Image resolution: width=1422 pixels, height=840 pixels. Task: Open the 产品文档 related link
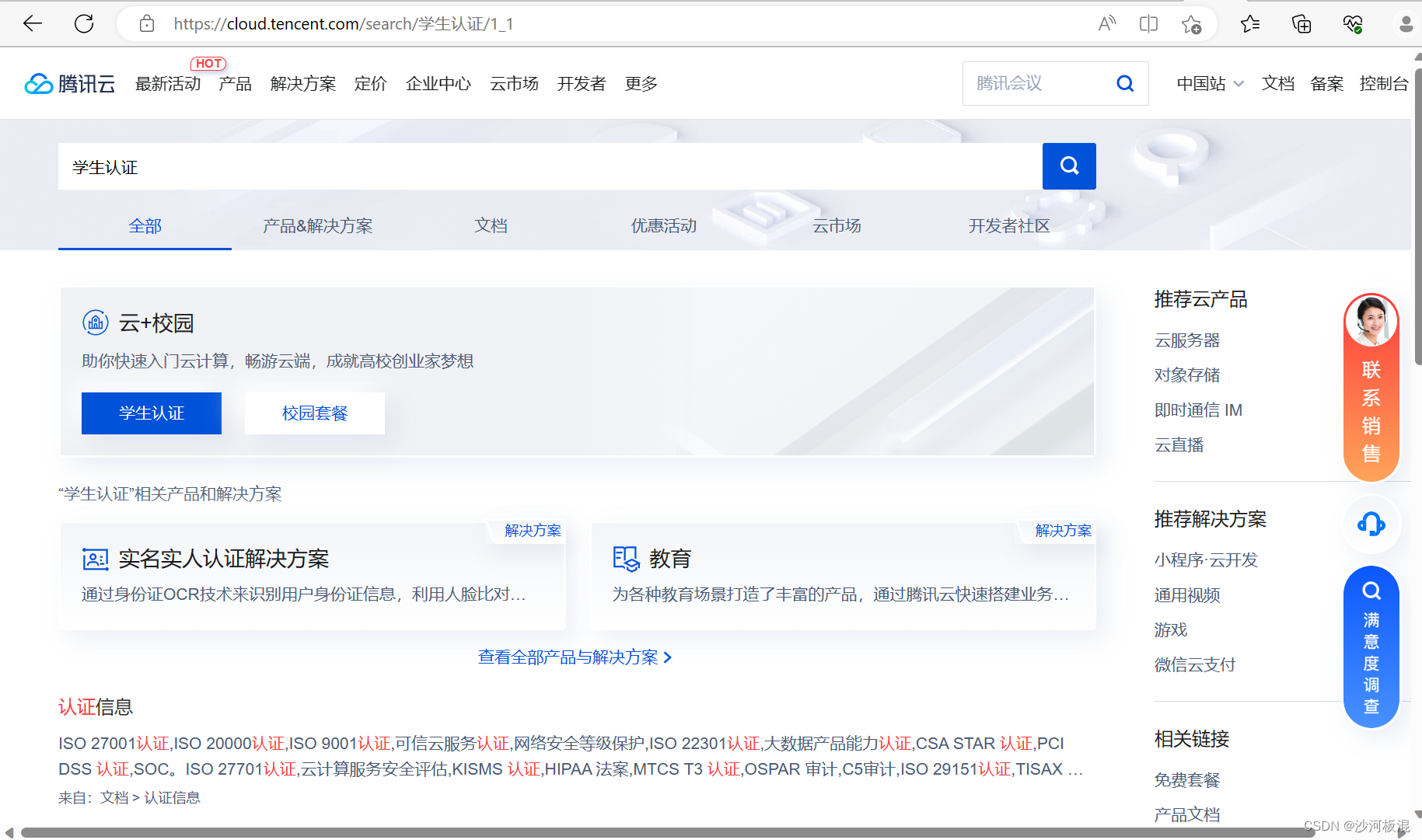[1187, 815]
